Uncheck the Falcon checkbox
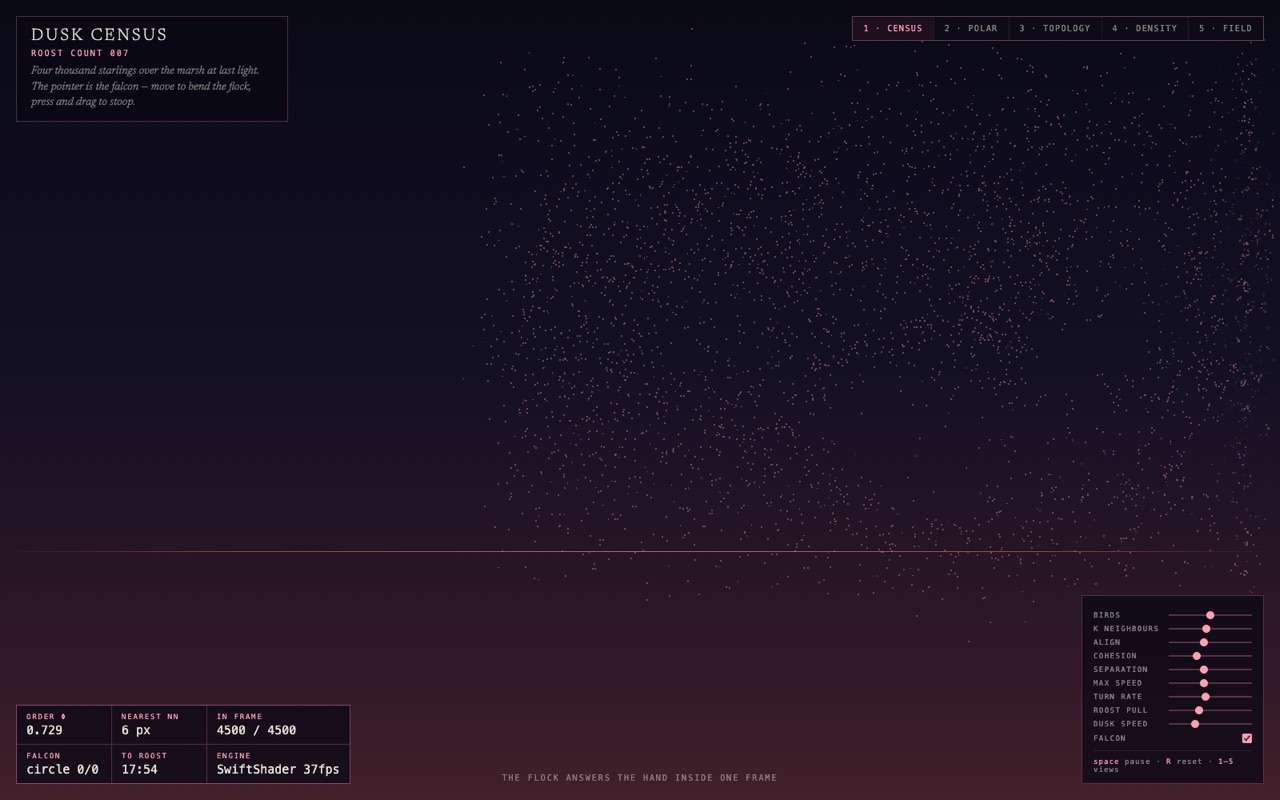Viewport: 1280px width, 800px height. coord(1247,738)
